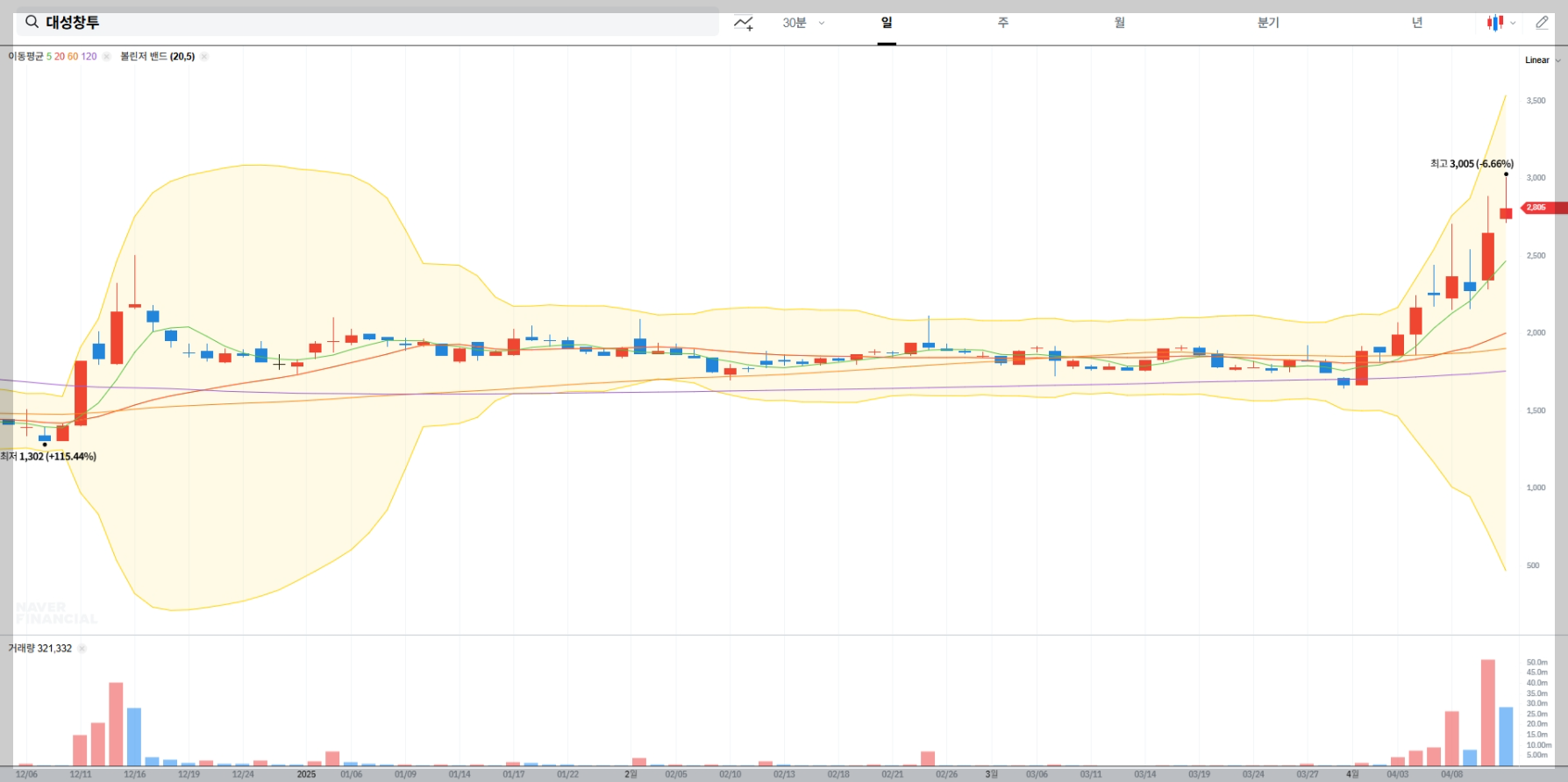The width and height of the screenshot is (1568, 782).
Task: Click the 최저 1,302 low price label
Action: click(48, 457)
